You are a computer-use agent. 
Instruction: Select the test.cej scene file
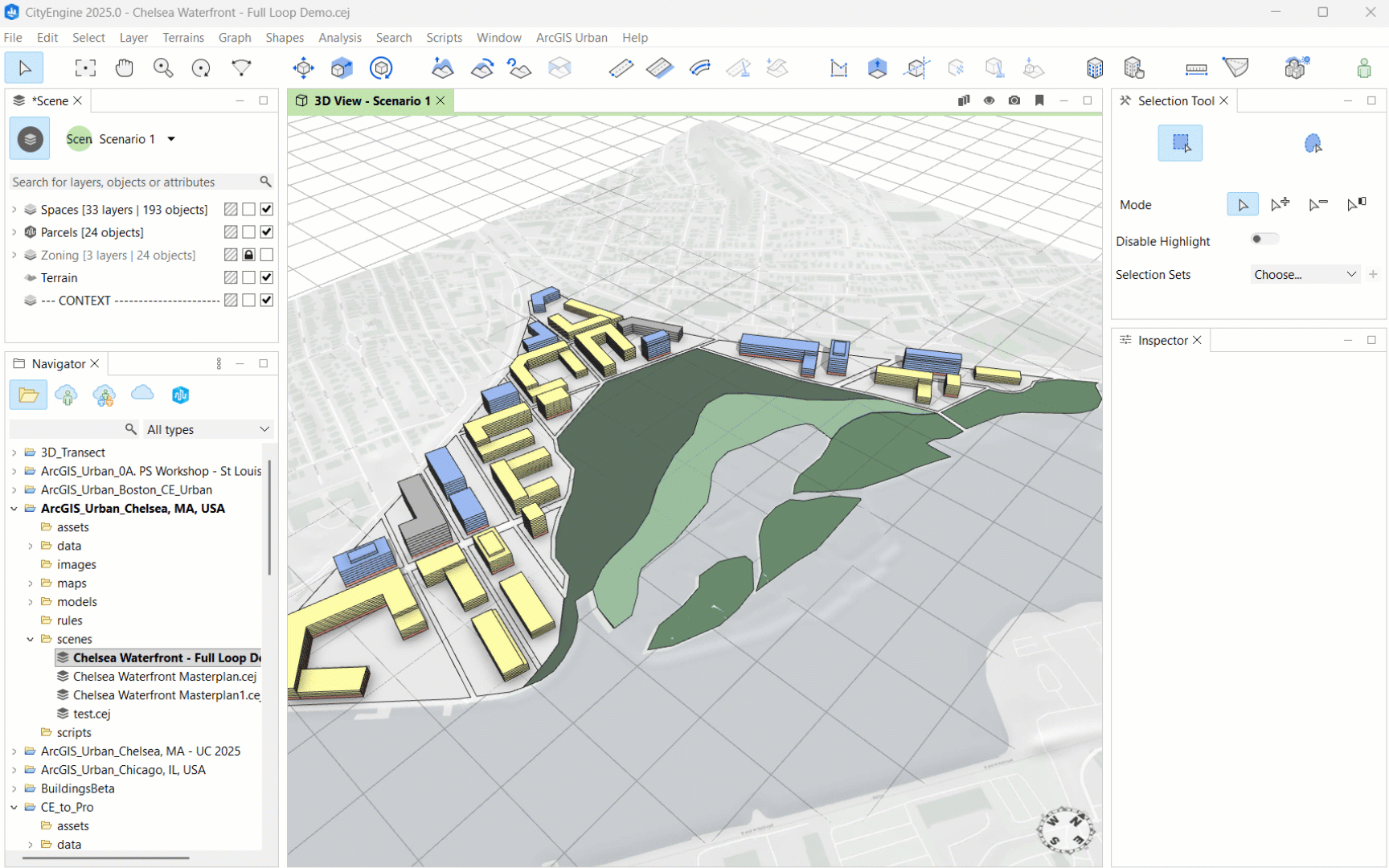click(x=92, y=714)
